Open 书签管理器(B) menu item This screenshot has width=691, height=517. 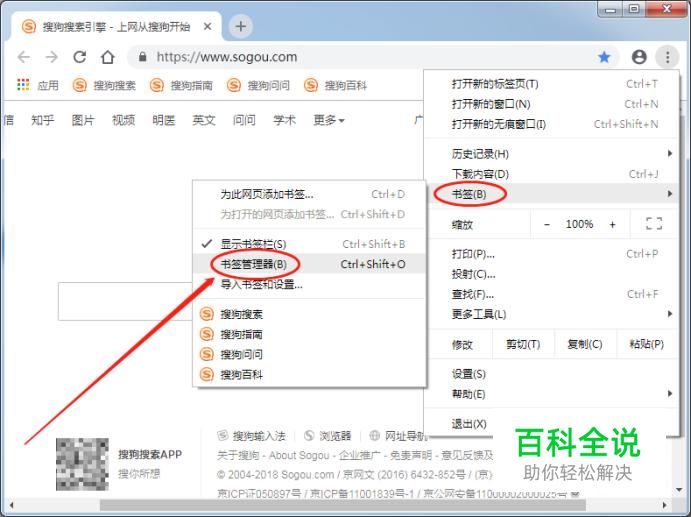pos(309,264)
